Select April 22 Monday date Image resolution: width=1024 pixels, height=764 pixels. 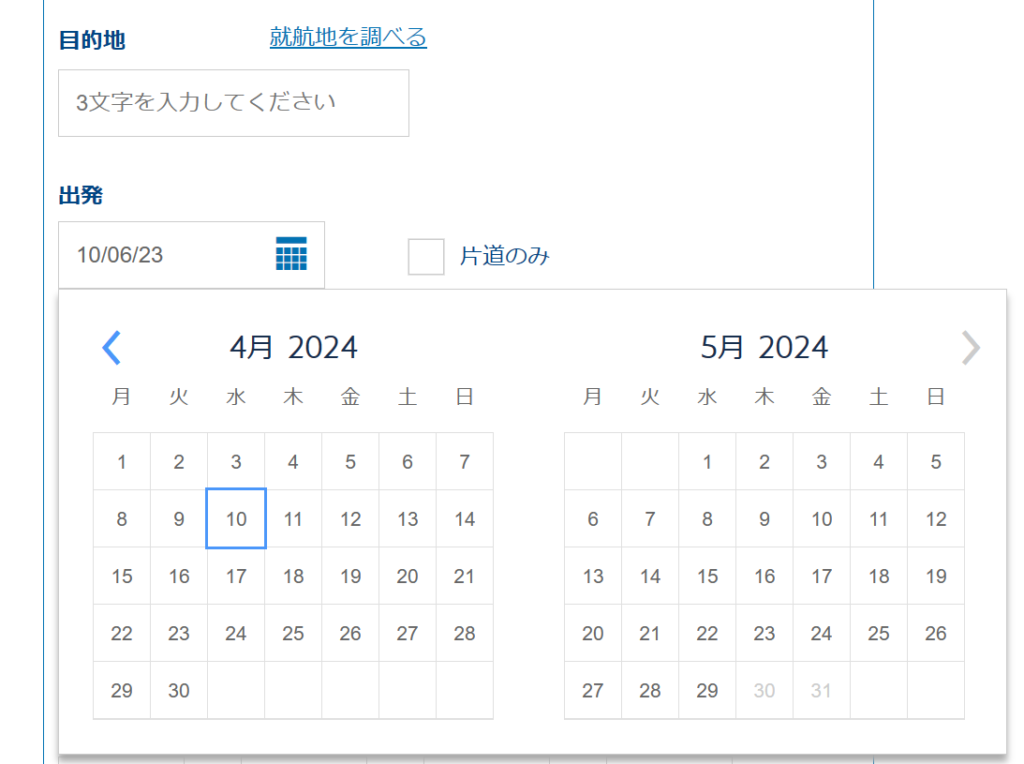(122, 633)
